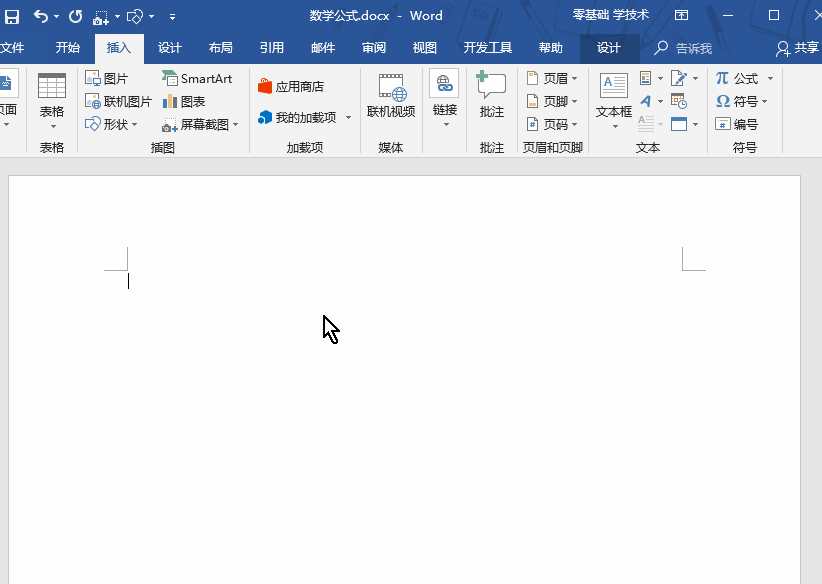Expand the 页脚 footer dropdown

[x=575, y=101]
